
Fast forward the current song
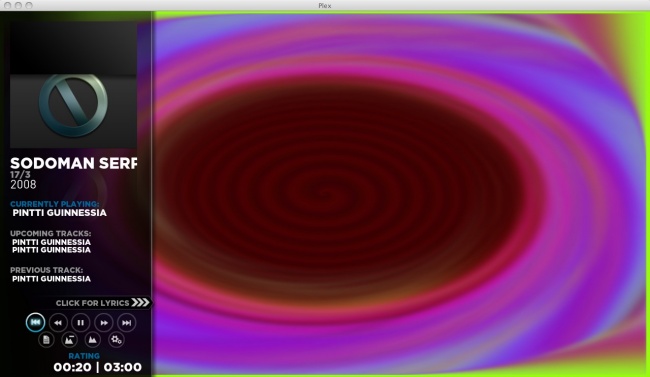click(x=104, y=323)
